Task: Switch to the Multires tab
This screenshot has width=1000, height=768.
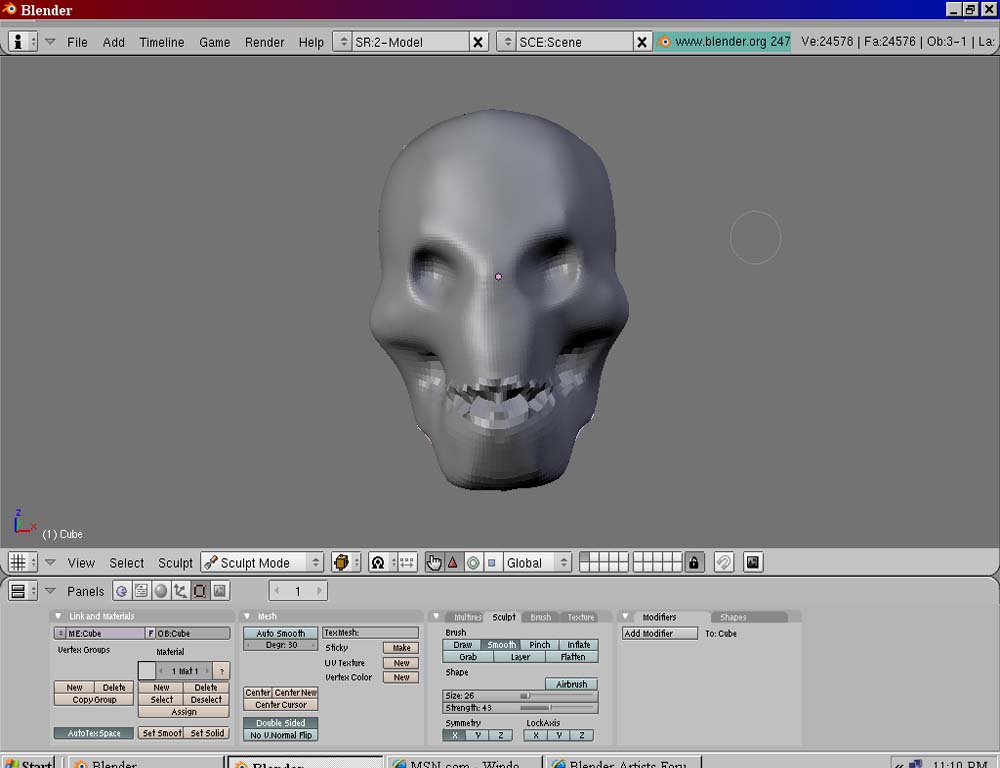Action: click(x=467, y=617)
